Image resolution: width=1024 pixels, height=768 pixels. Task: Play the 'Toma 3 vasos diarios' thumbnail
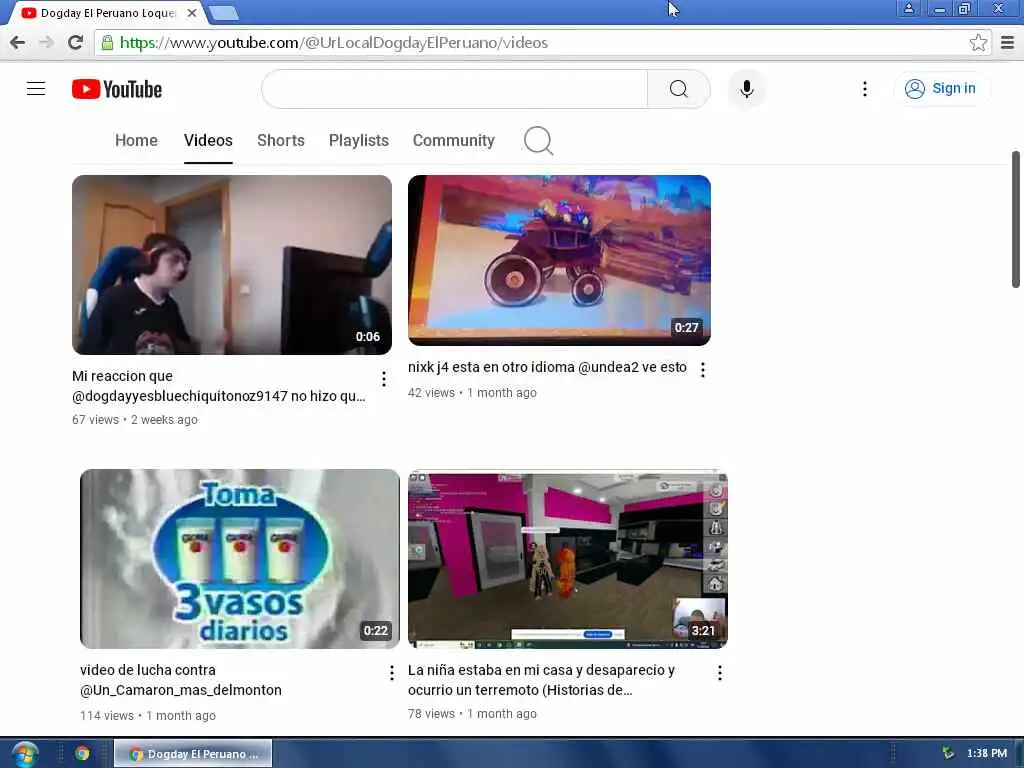(240, 558)
